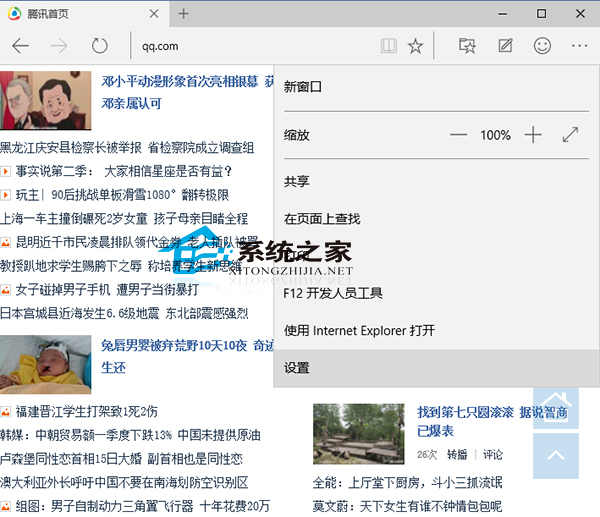Viewport: 600px width, 517px height.
Task: Increase zoom with the plus button
Action: pyautogui.click(x=533, y=135)
